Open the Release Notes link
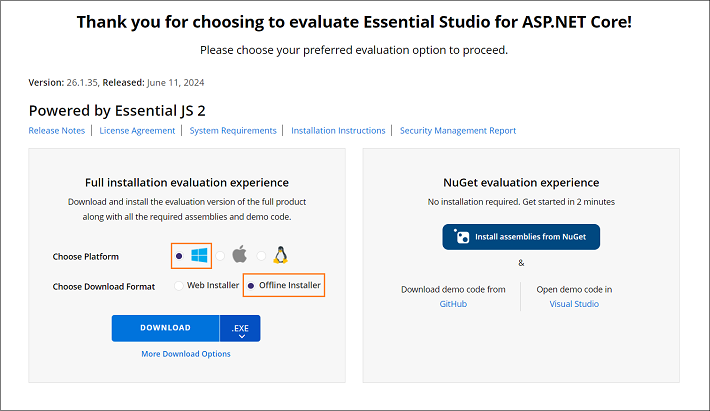 click(x=57, y=131)
